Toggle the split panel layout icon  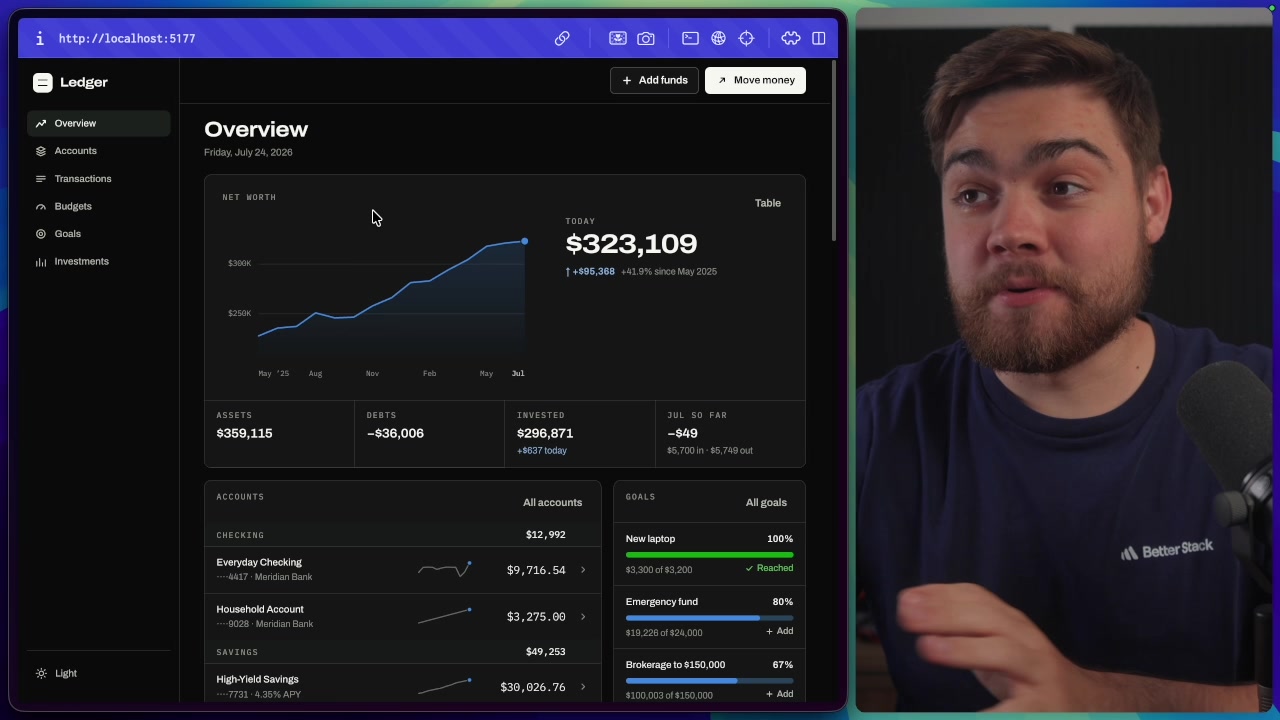pyautogui.click(x=819, y=38)
